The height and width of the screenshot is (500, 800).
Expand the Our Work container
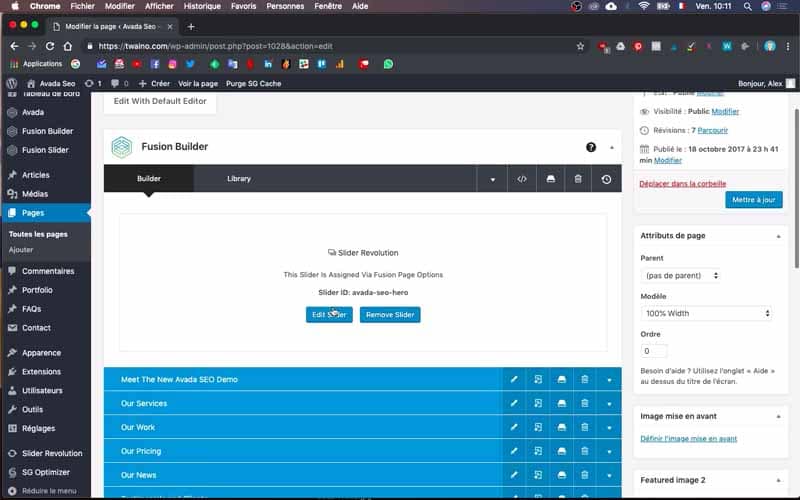click(609, 428)
